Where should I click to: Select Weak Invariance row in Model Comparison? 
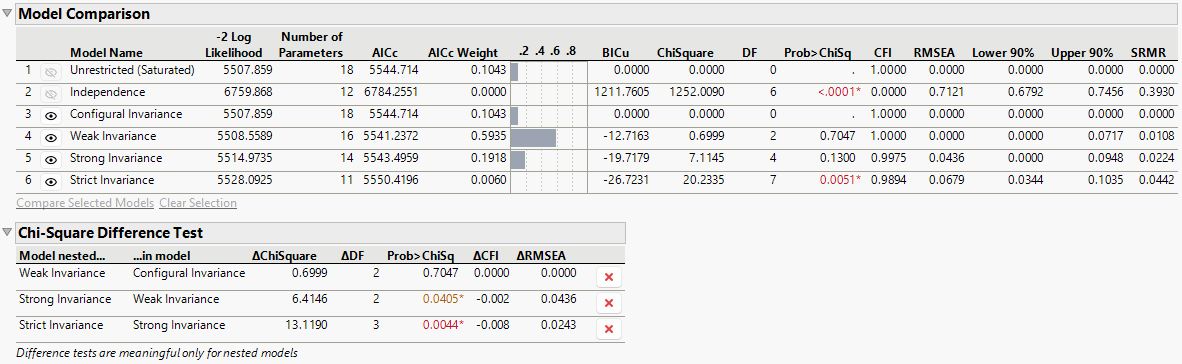pyautogui.click(x=595, y=137)
